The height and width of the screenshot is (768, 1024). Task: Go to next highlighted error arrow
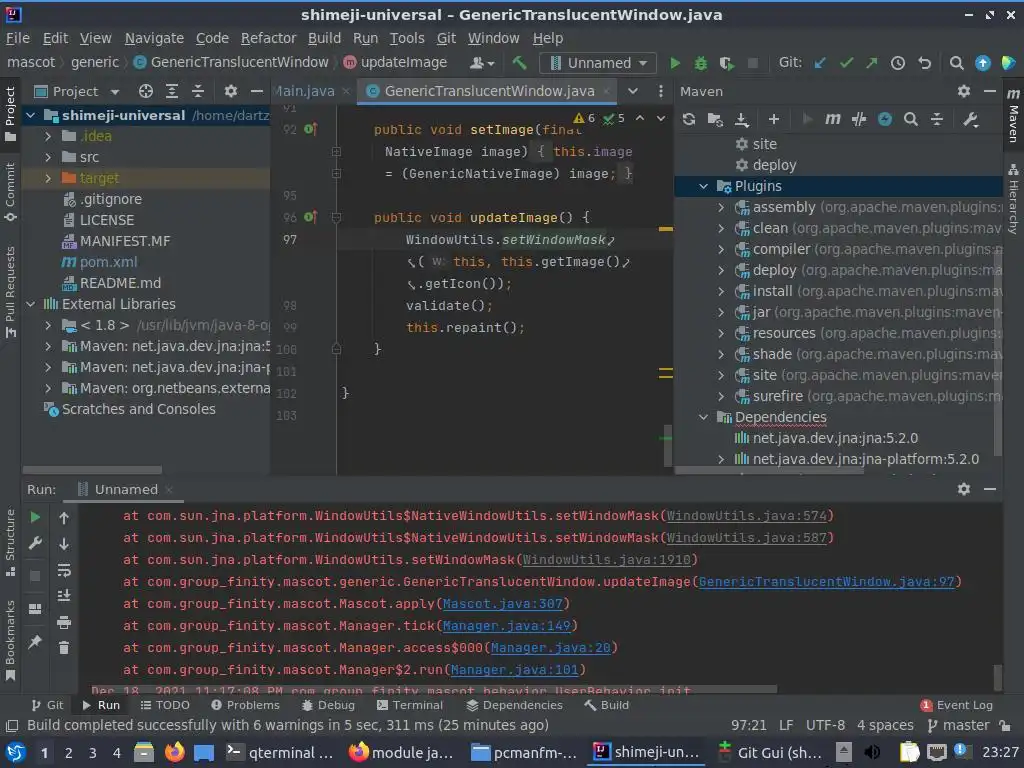point(661,118)
